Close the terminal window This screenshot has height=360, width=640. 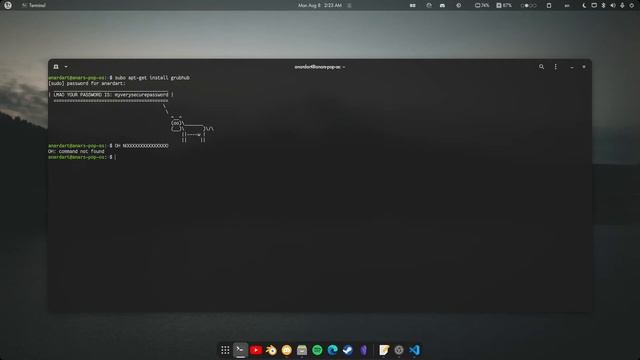584,67
